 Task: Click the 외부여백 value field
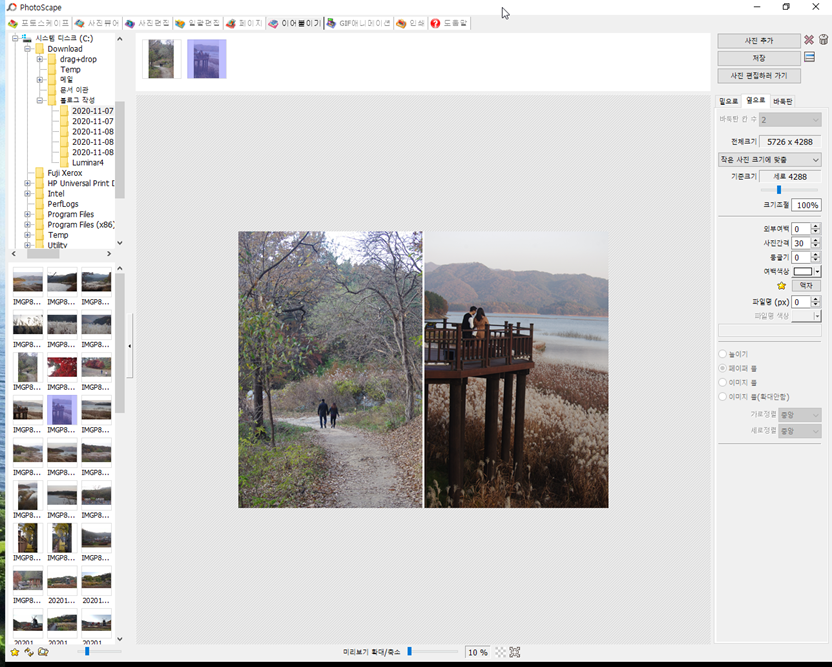click(801, 229)
